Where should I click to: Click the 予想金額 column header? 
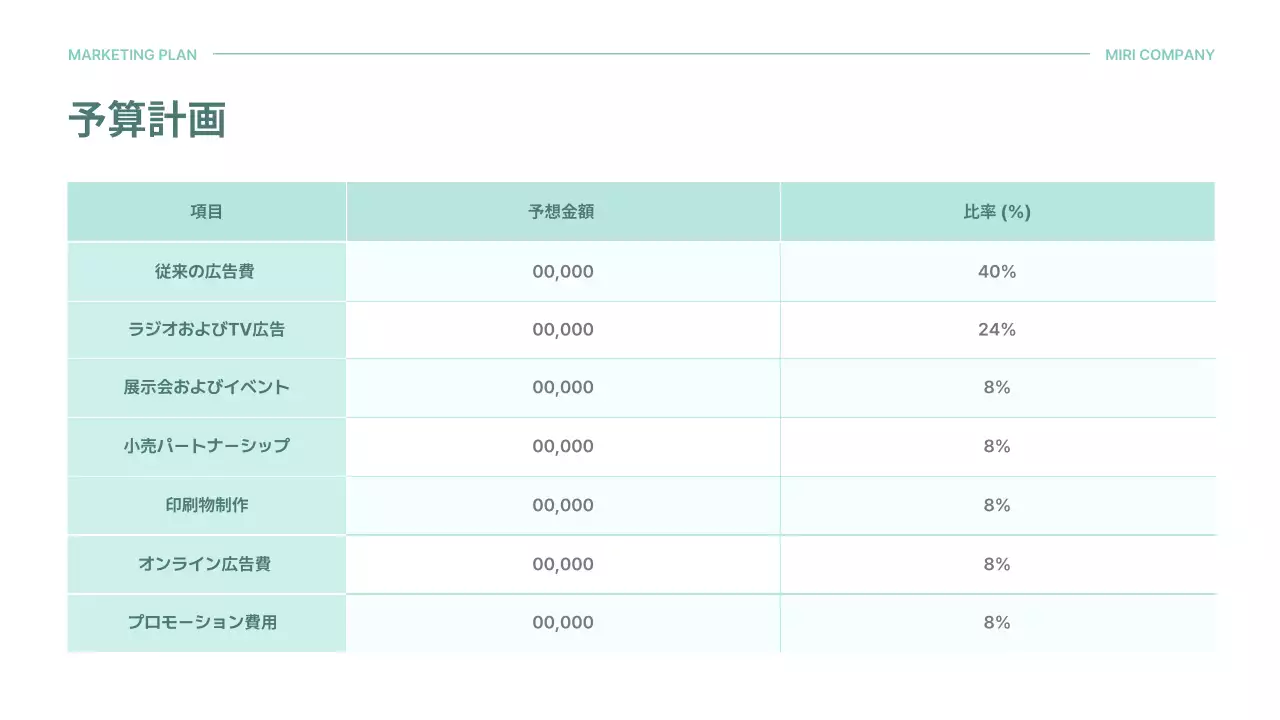coord(562,212)
